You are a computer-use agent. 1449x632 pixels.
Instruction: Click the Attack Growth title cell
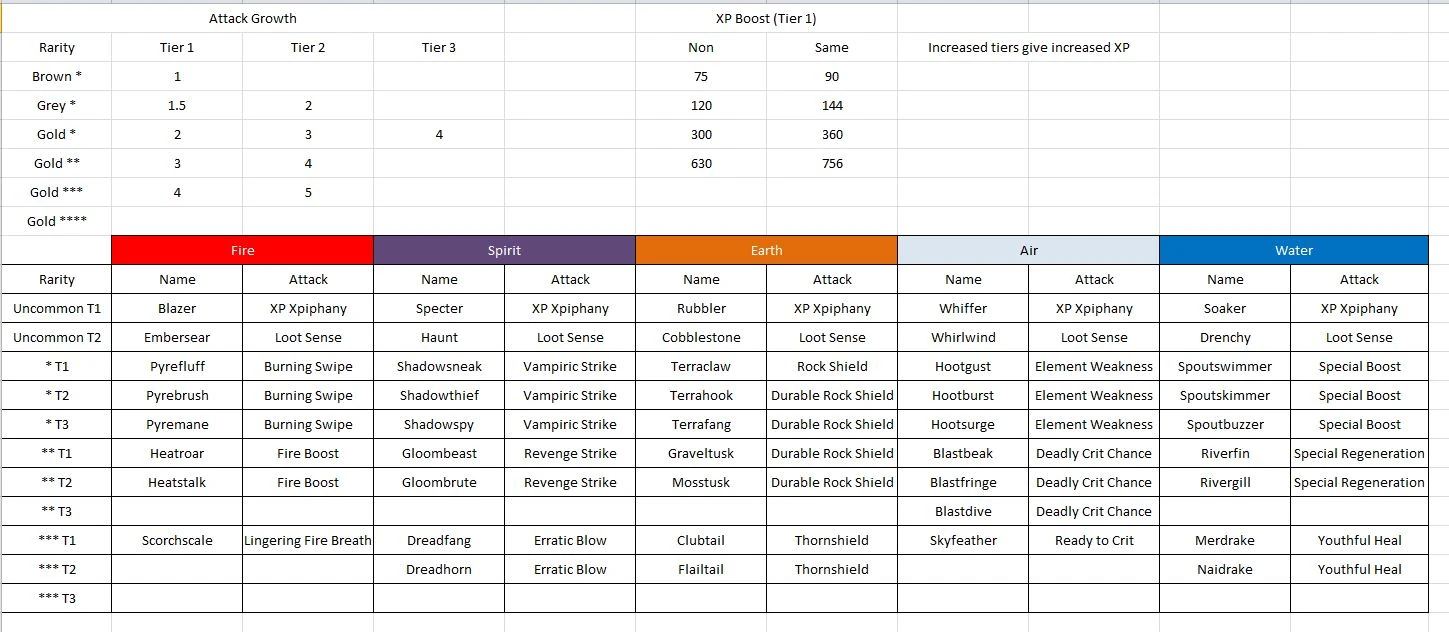click(252, 18)
